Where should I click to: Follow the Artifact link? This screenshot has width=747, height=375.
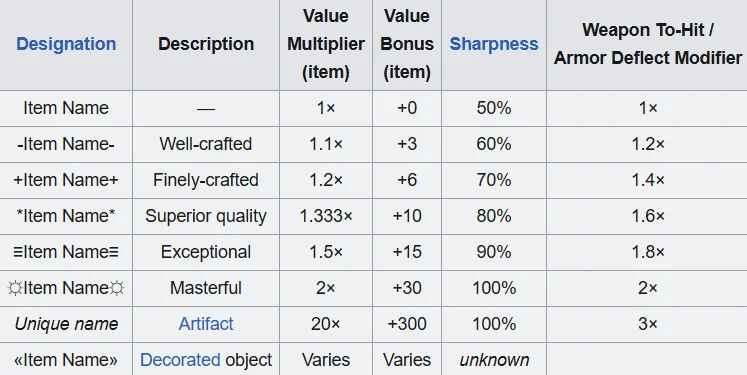click(206, 324)
